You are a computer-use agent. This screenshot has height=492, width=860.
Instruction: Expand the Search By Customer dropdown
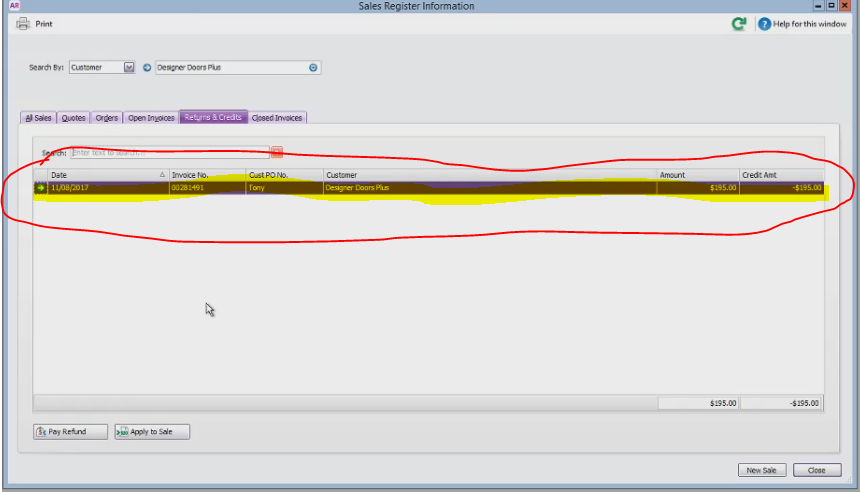click(x=128, y=67)
